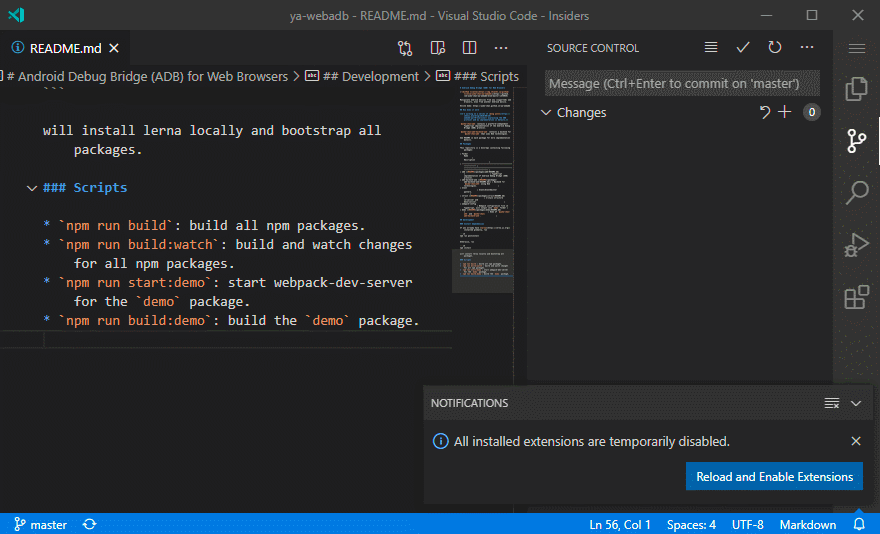Hide the Notifications panel chevron
The height and width of the screenshot is (534, 880).
coord(856,403)
